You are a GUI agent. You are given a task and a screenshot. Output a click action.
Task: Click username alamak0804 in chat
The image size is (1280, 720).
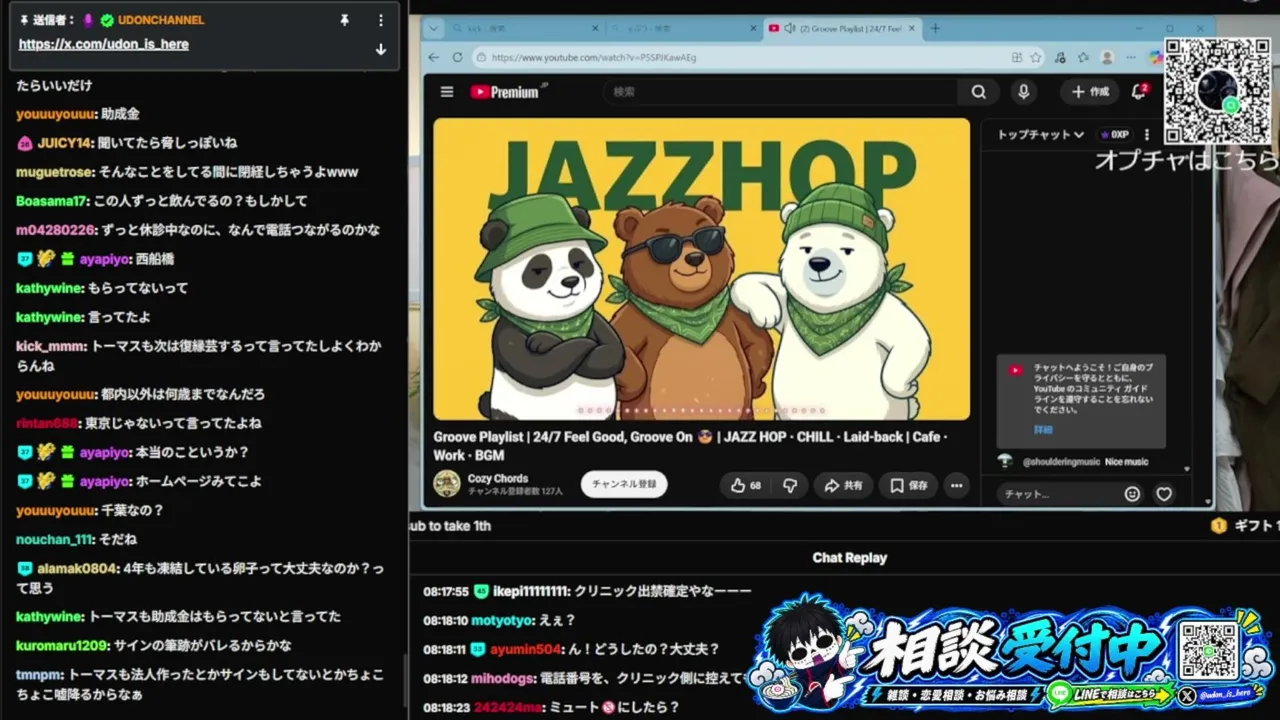click(x=77, y=568)
